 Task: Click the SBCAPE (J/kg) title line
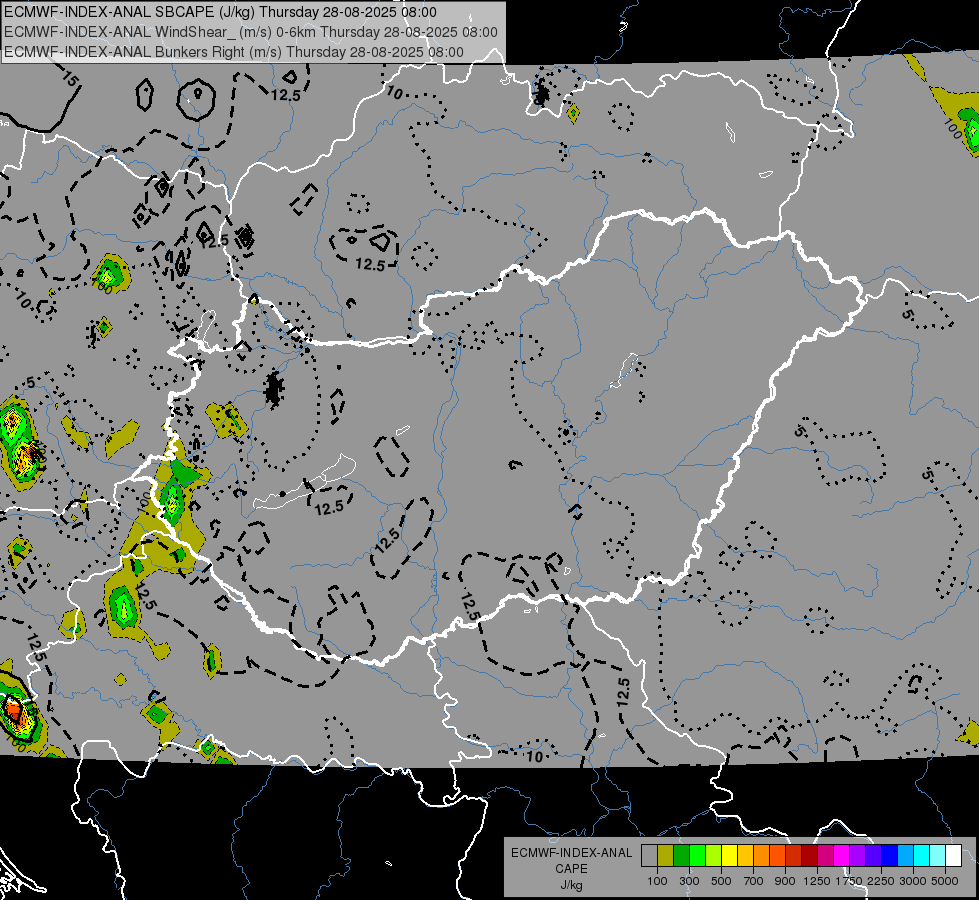(x=220, y=12)
